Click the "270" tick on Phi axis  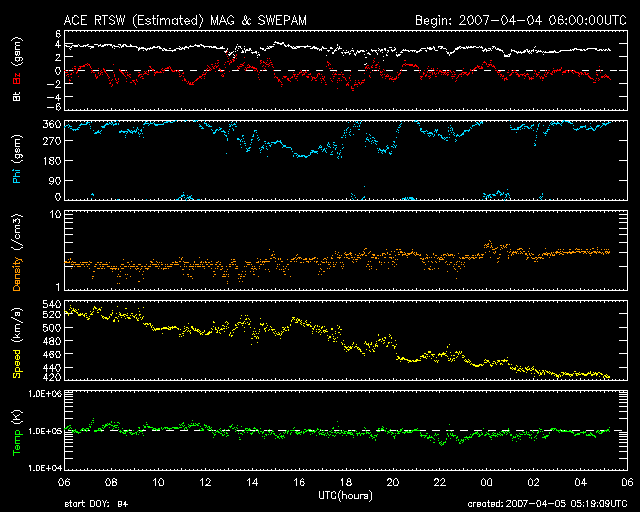tap(52, 141)
